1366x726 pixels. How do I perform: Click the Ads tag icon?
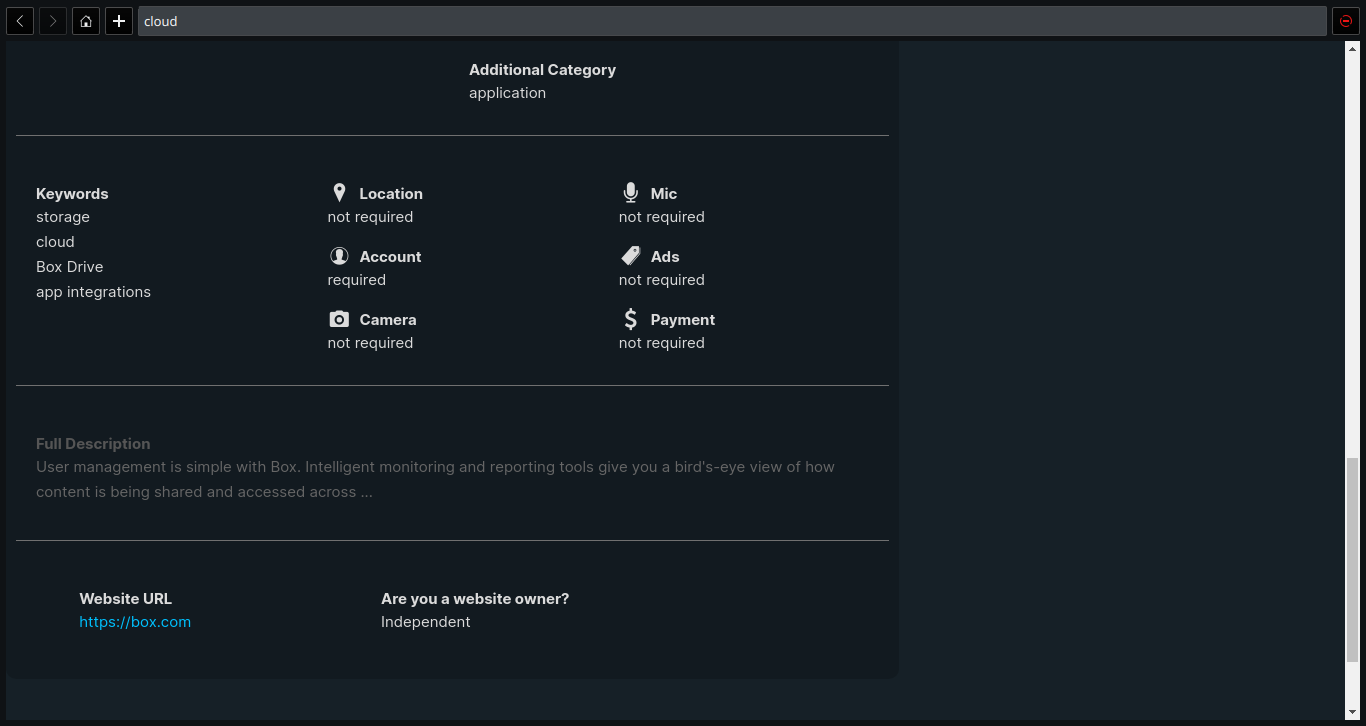point(630,256)
